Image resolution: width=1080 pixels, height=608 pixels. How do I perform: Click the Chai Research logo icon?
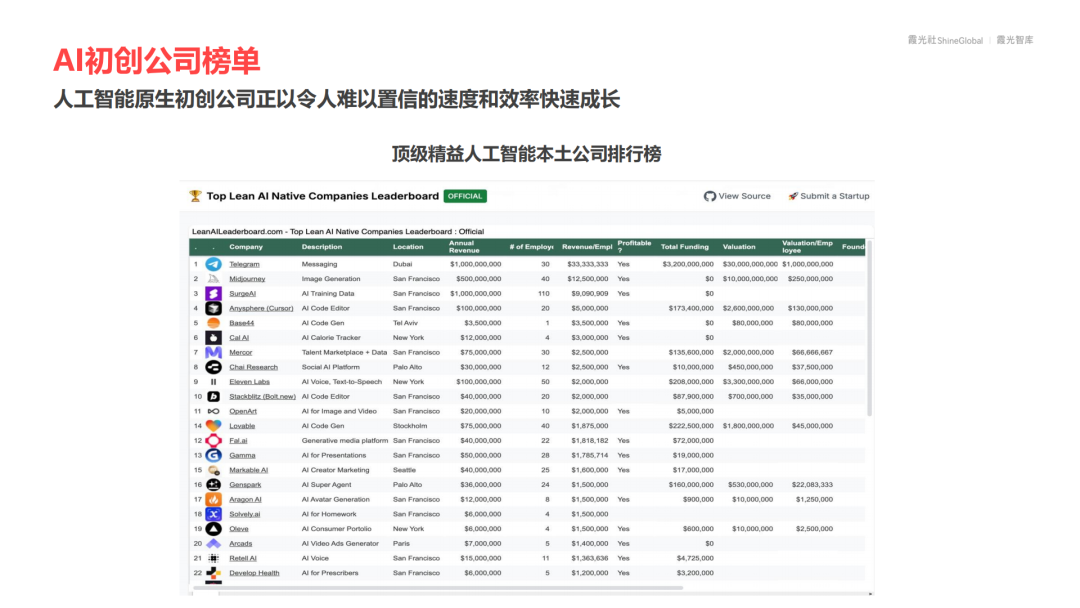[x=214, y=367]
